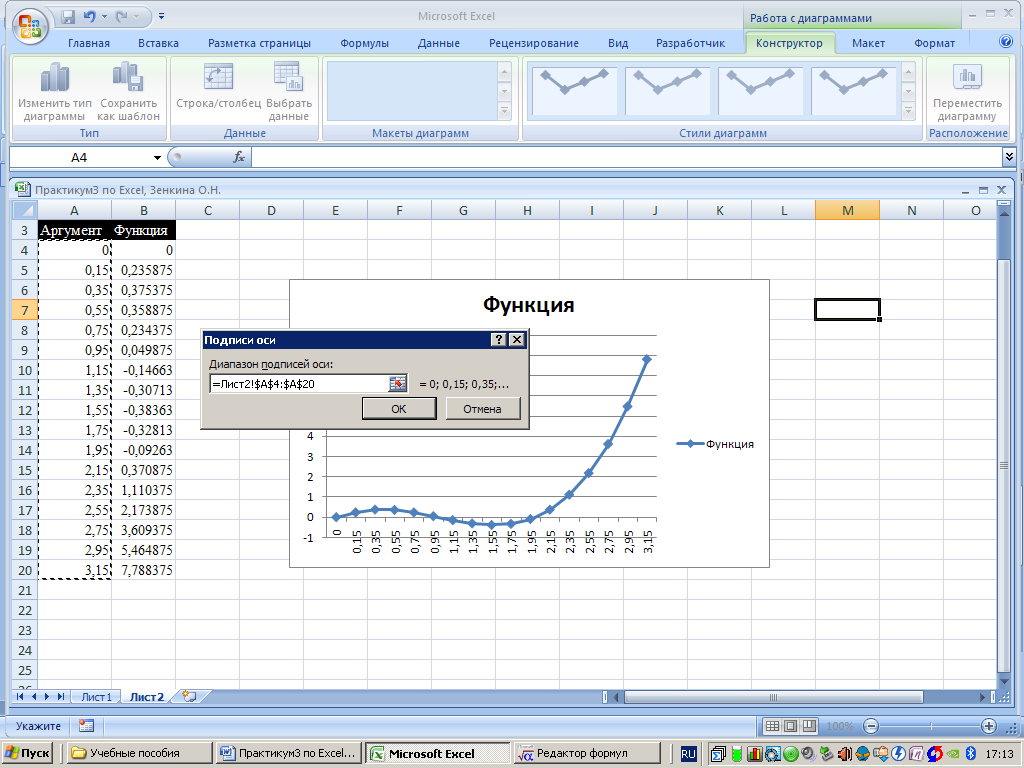
Task: Select the first chart style thumbnail
Action: coord(574,91)
